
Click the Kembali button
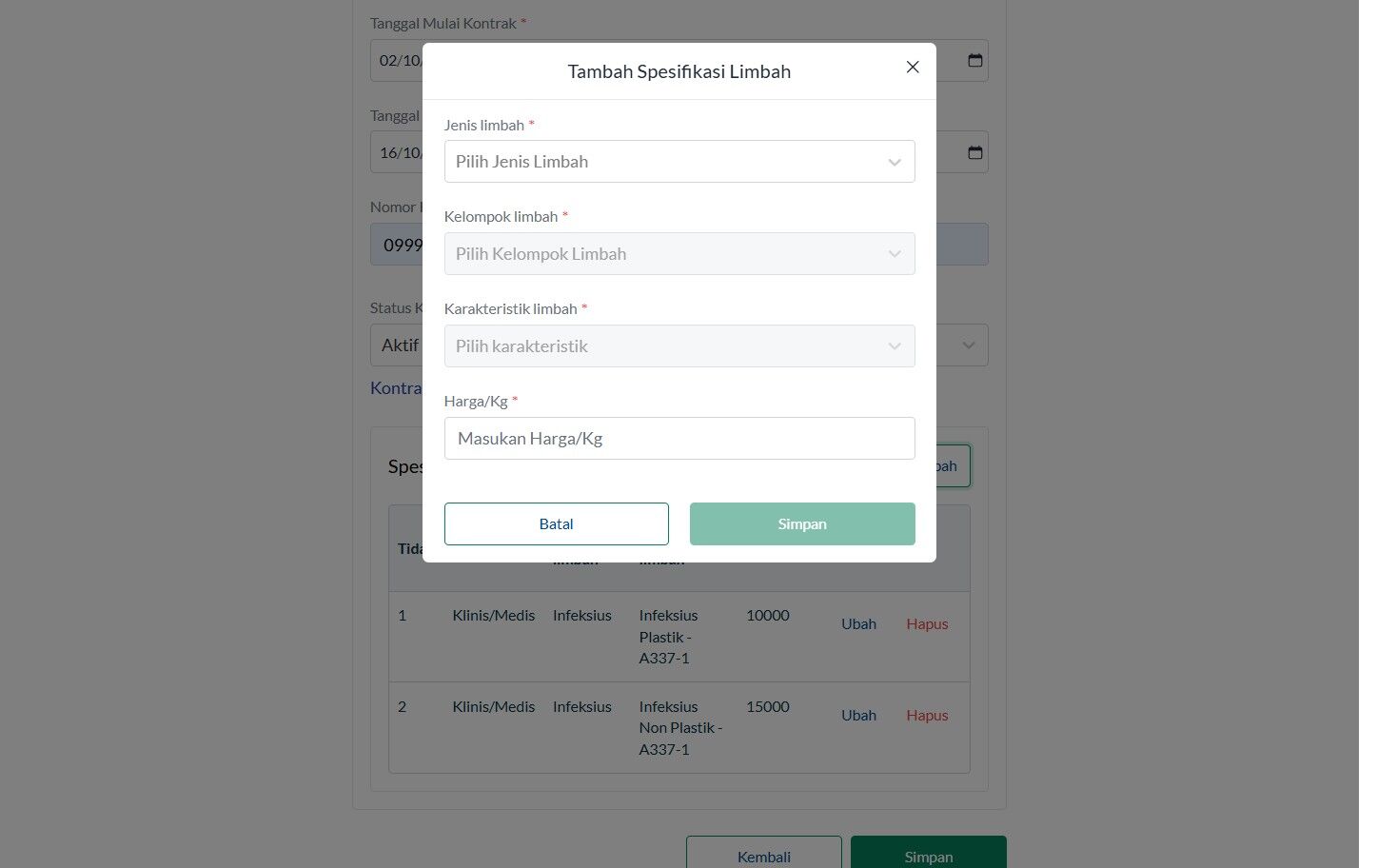pos(764,856)
